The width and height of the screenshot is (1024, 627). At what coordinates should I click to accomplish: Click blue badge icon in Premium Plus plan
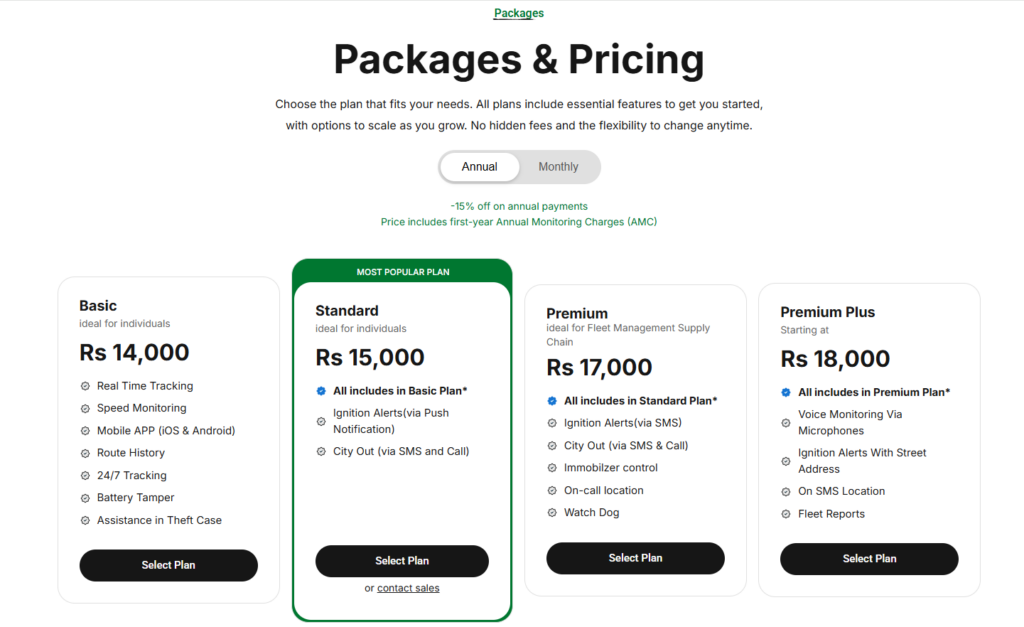click(786, 392)
